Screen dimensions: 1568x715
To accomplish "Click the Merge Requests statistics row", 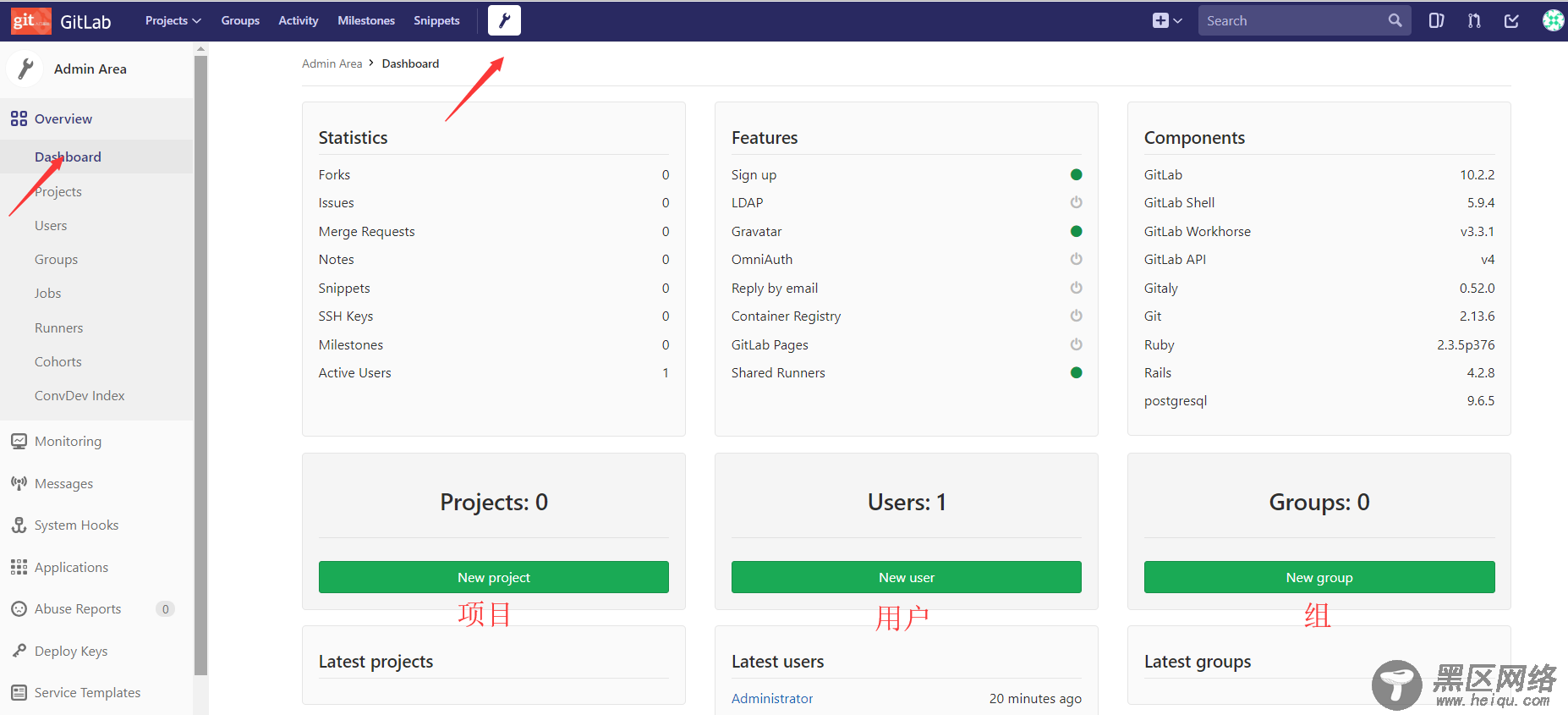I will point(494,231).
